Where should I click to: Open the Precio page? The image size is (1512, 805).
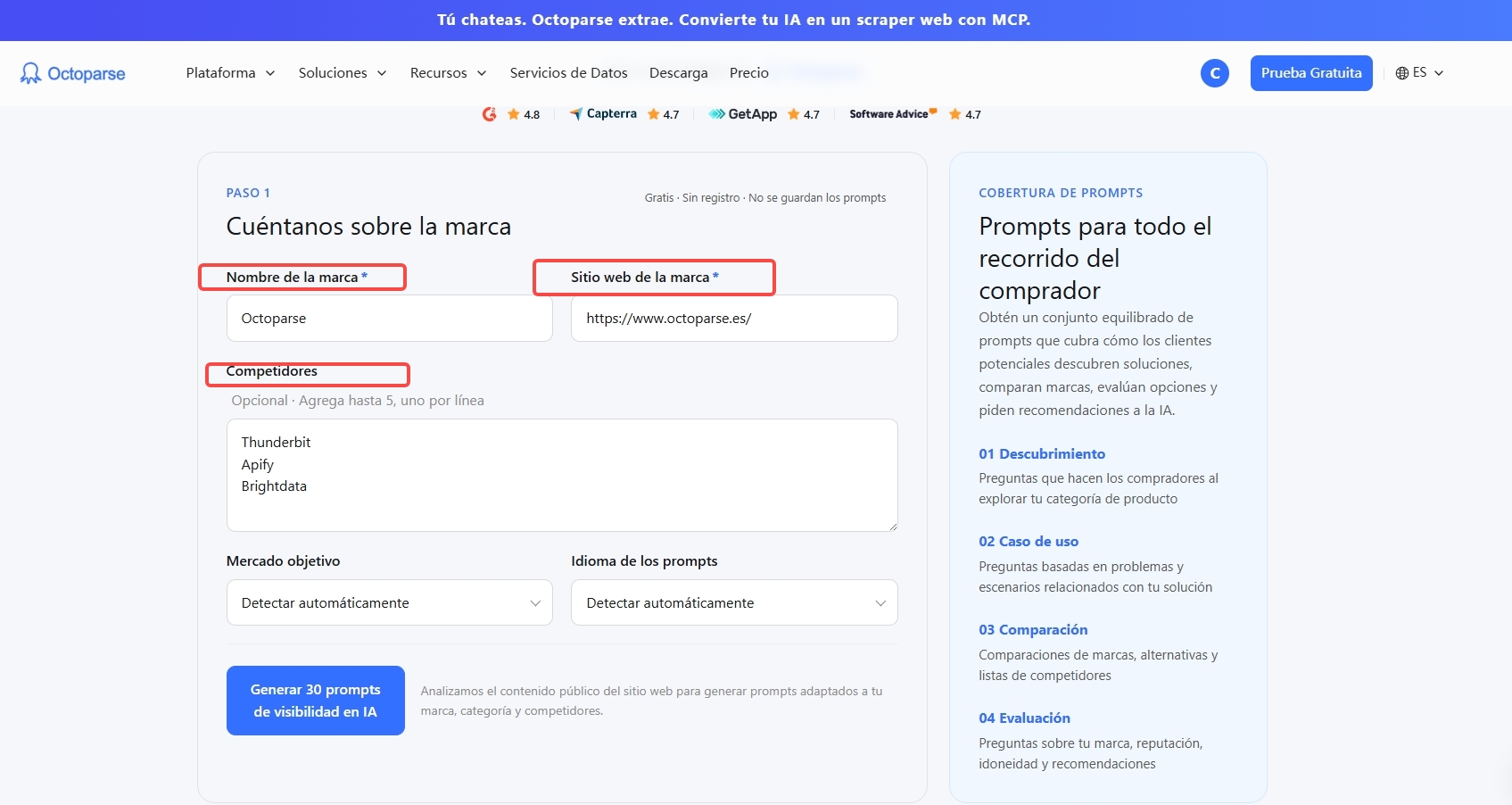tap(748, 73)
